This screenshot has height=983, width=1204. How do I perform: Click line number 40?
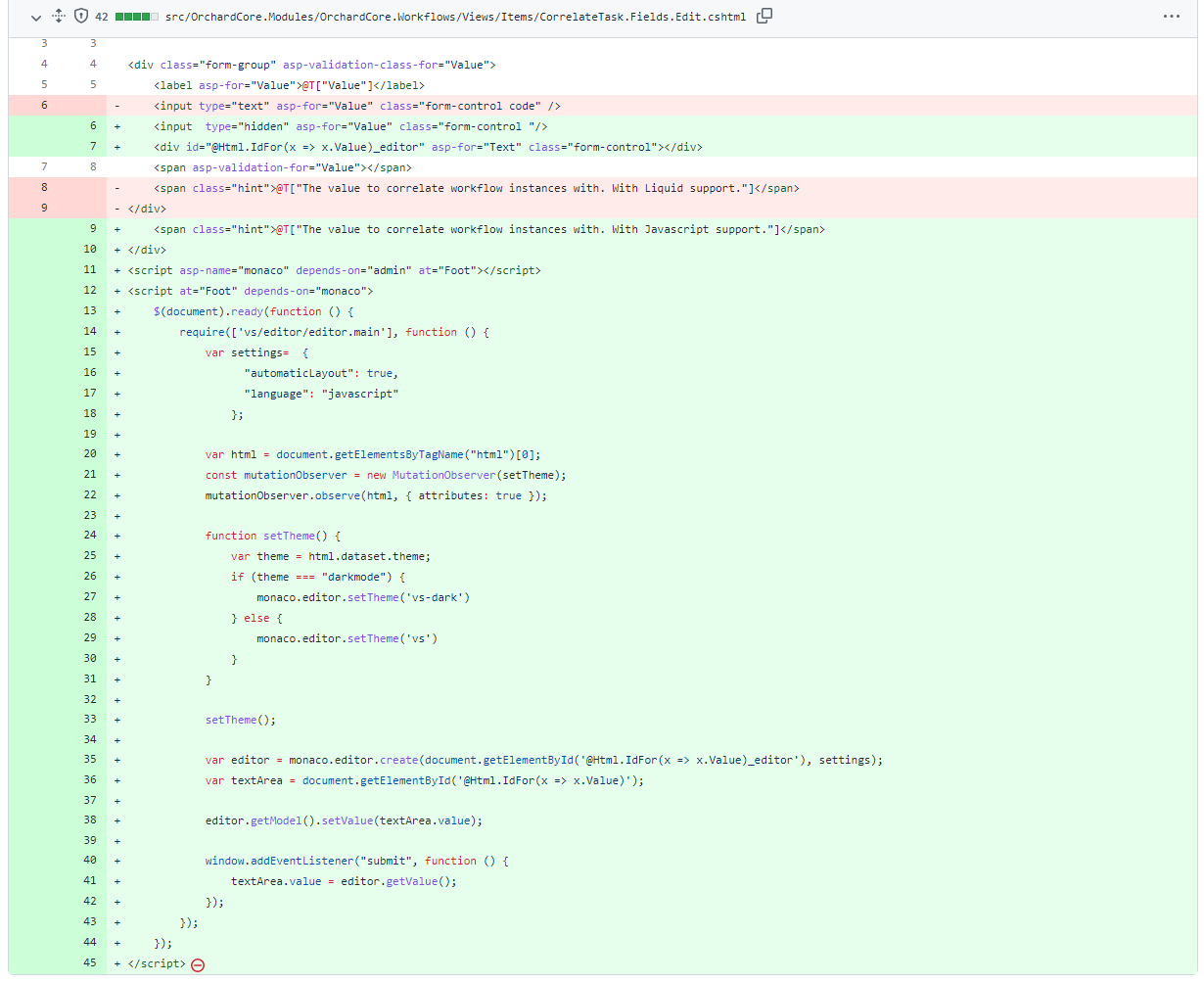[x=90, y=861]
